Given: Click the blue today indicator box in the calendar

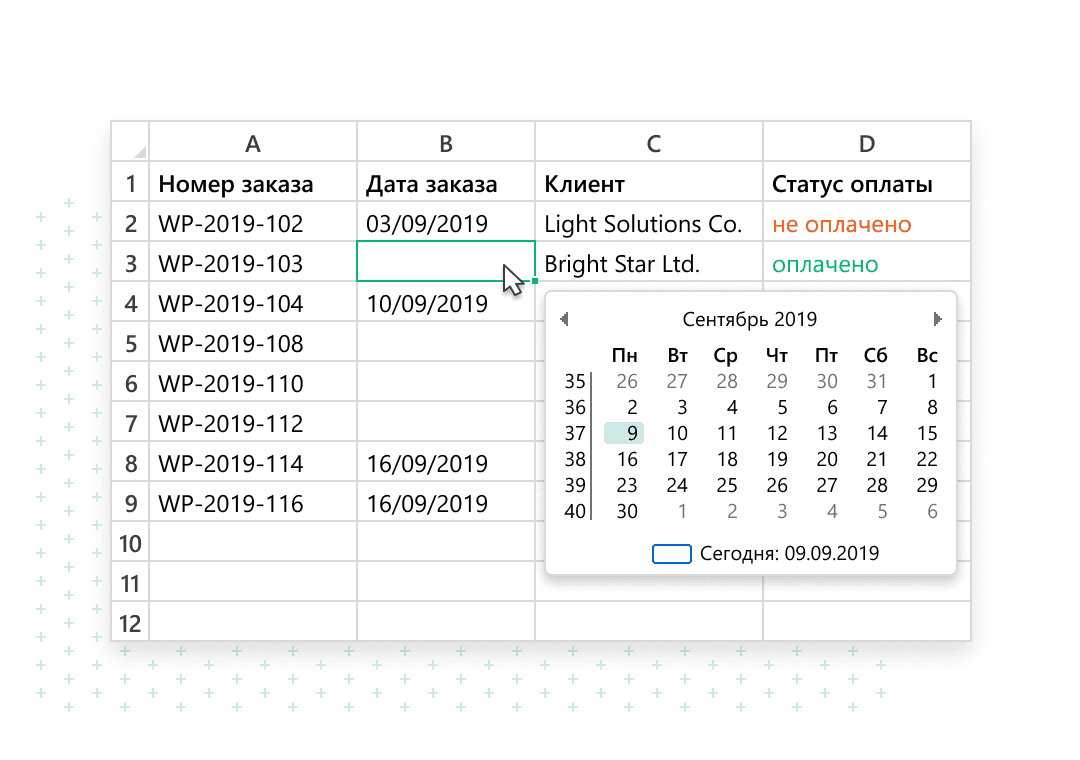Looking at the screenshot, I should point(671,553).
